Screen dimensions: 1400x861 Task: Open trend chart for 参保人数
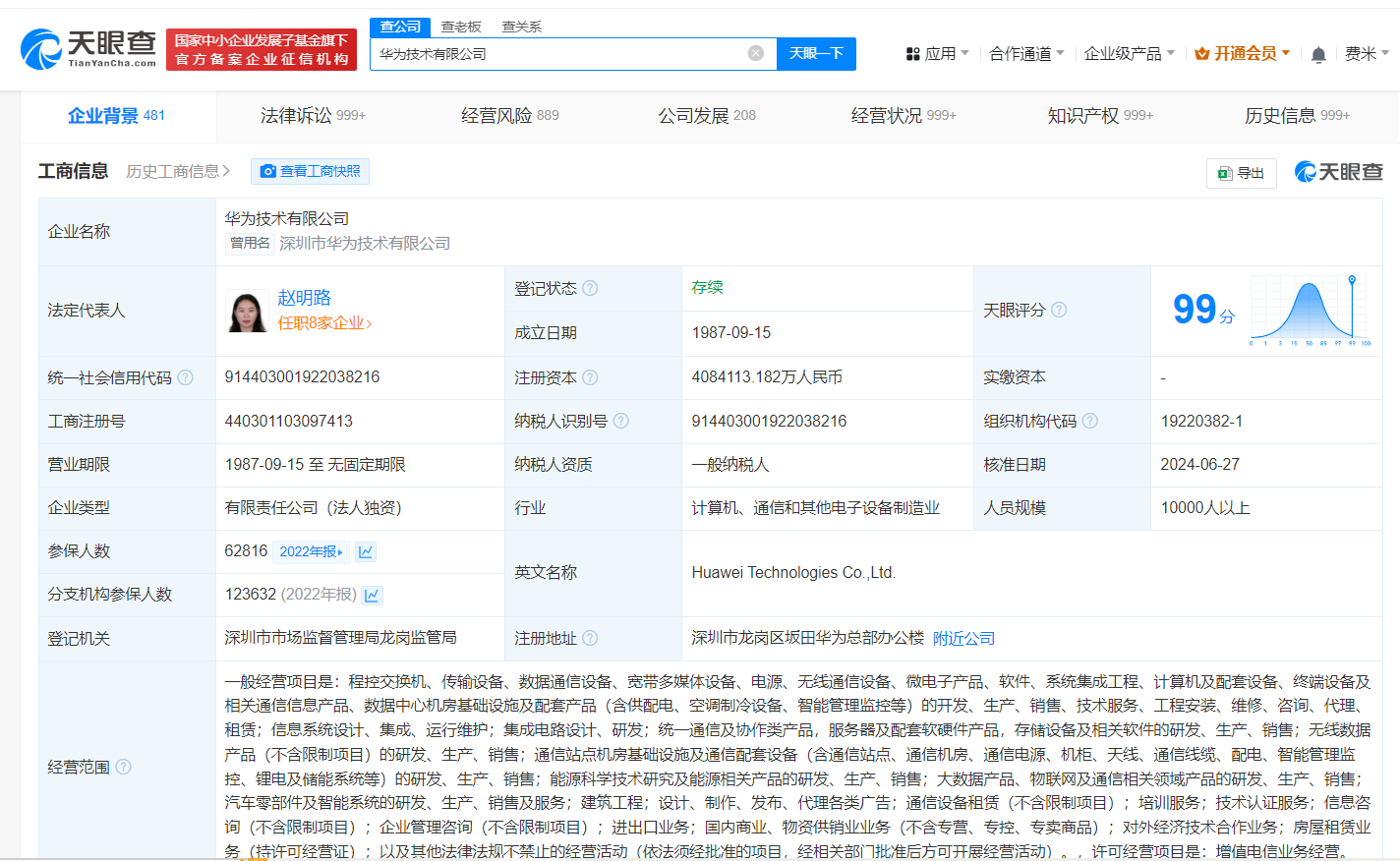[x=366, y=552]
